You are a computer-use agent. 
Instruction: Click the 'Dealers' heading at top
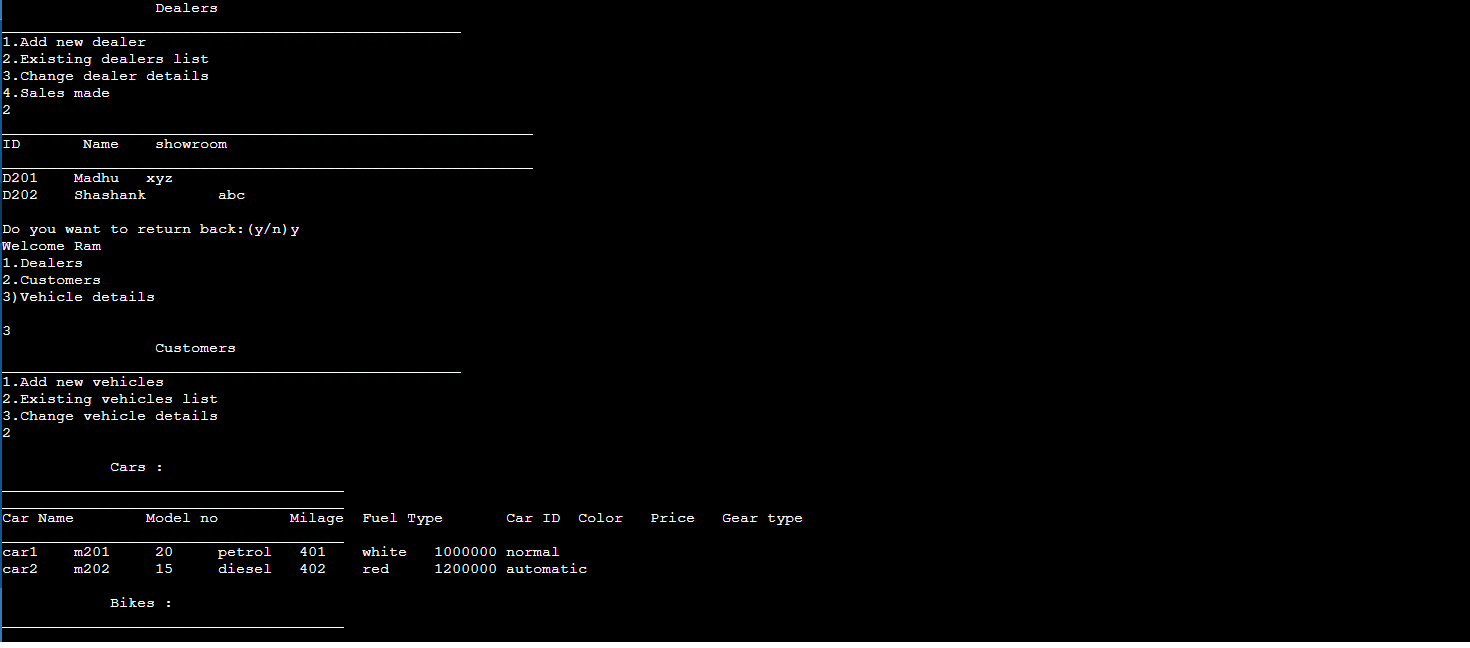pyautogui.click(x=186, y=8)
